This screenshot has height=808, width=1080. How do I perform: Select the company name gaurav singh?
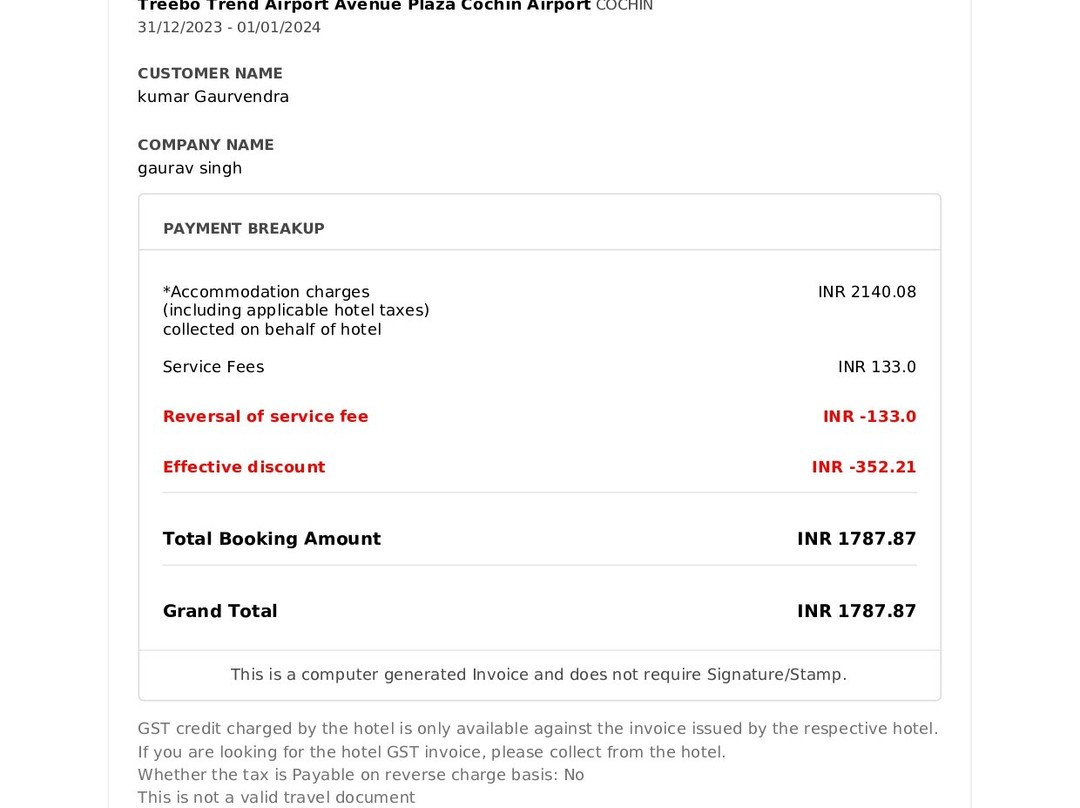pyautogui.click(x=190, y=168)
